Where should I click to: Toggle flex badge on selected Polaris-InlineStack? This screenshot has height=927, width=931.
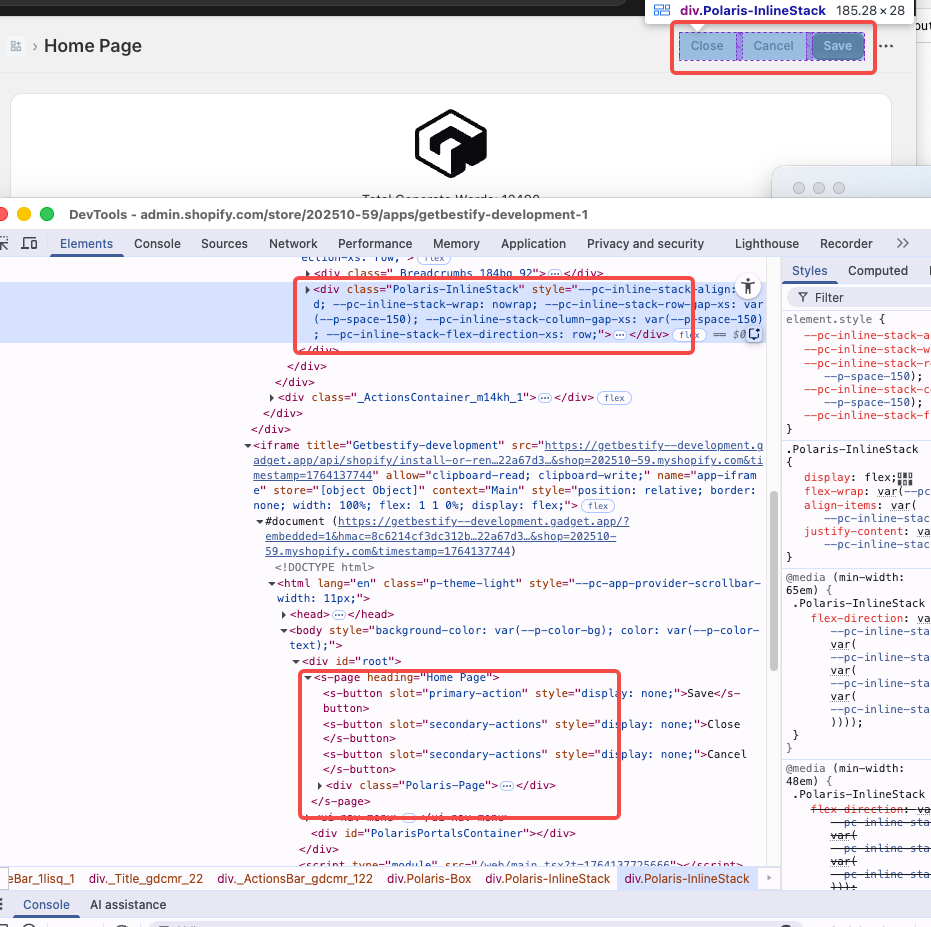(x=689, y=335)
